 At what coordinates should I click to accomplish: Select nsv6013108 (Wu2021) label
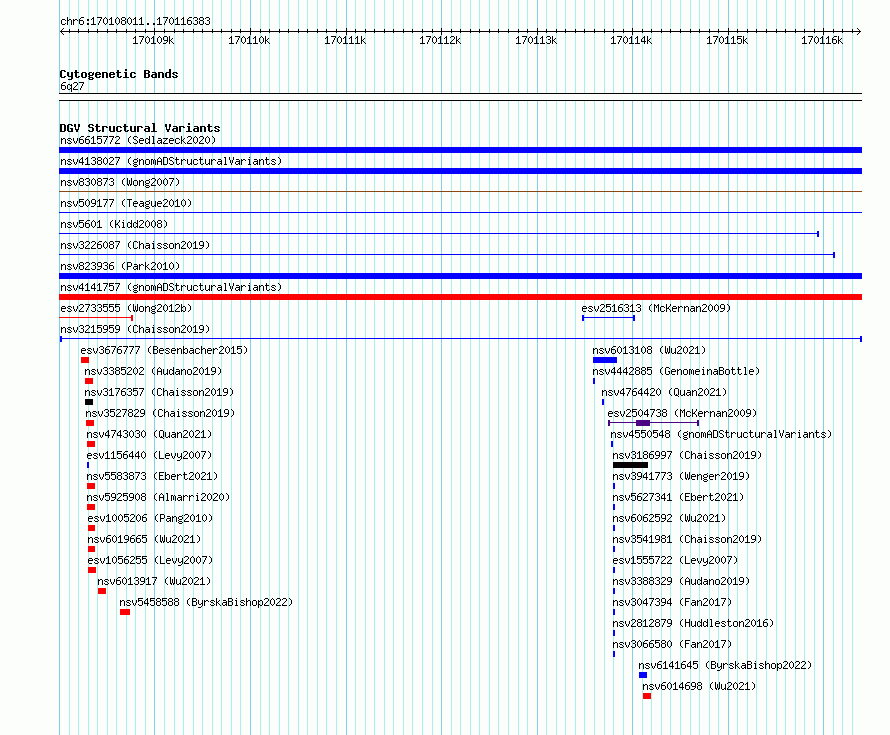pos(649,350)
